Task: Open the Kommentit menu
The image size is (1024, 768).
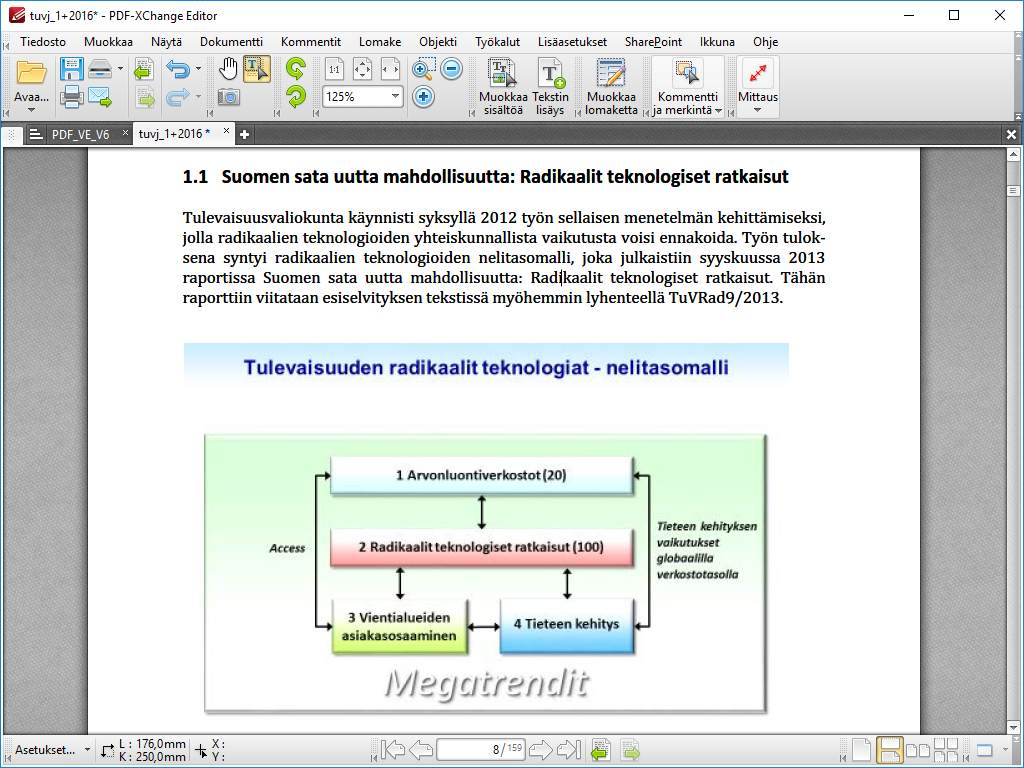Action: point(311,42)
